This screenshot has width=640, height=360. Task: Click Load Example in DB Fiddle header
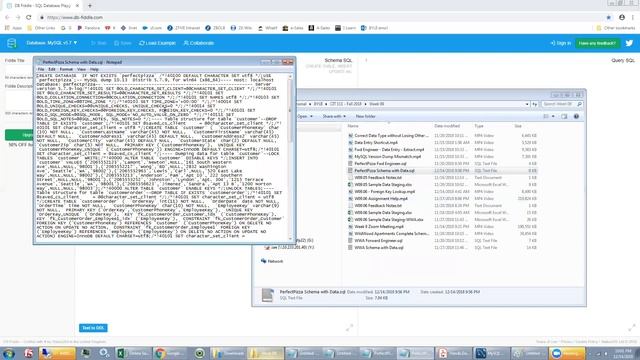coord(158,43)
